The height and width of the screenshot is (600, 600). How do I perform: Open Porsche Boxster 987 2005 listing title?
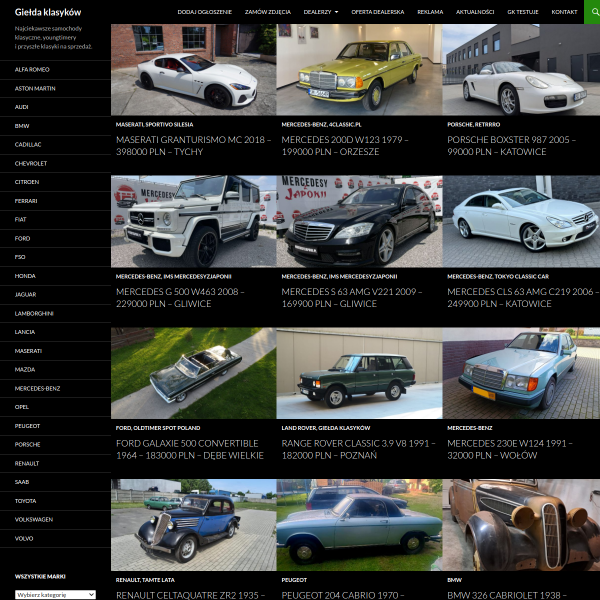point(511,146)
